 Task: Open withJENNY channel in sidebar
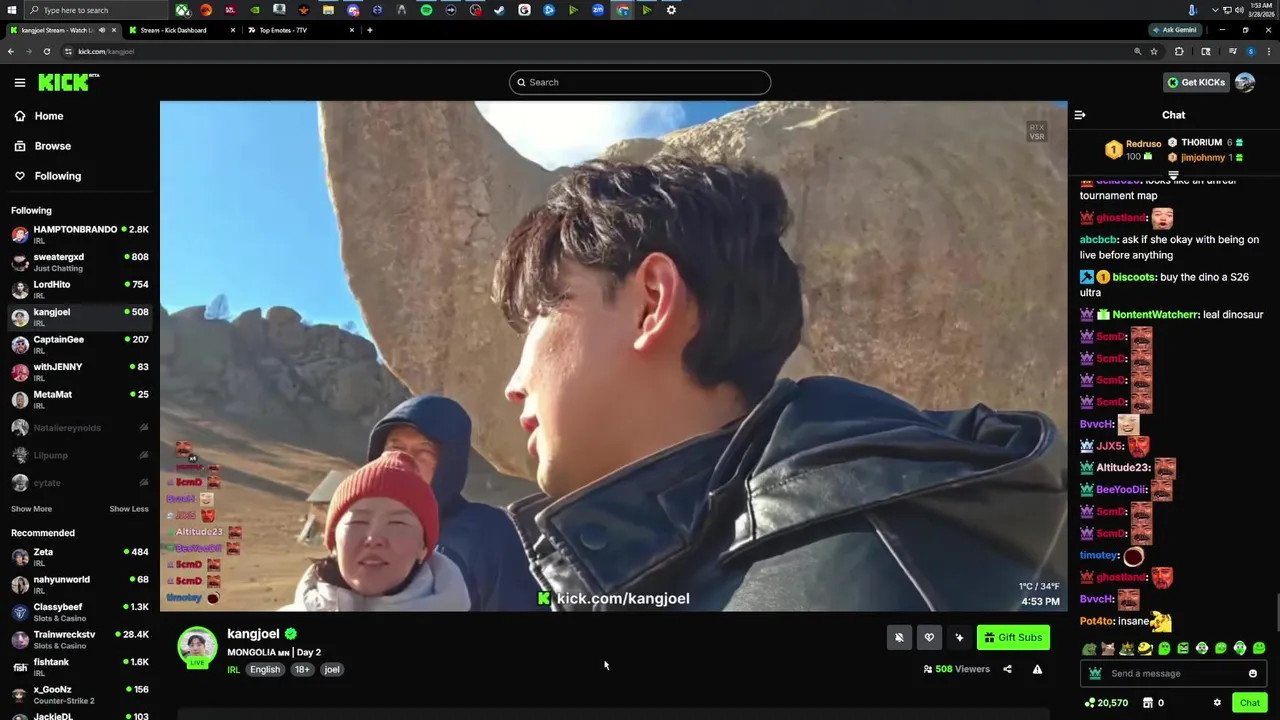click(x=80, y=371)
